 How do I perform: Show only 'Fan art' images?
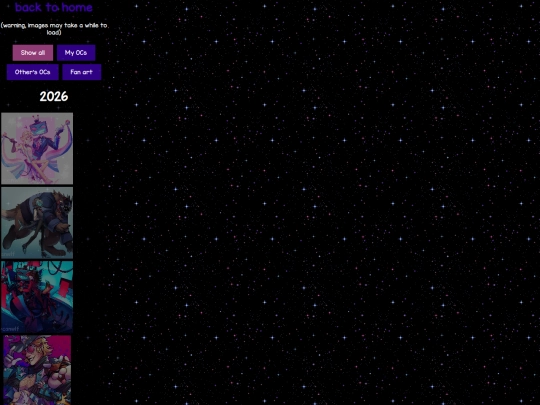click(x=82, y=72)
